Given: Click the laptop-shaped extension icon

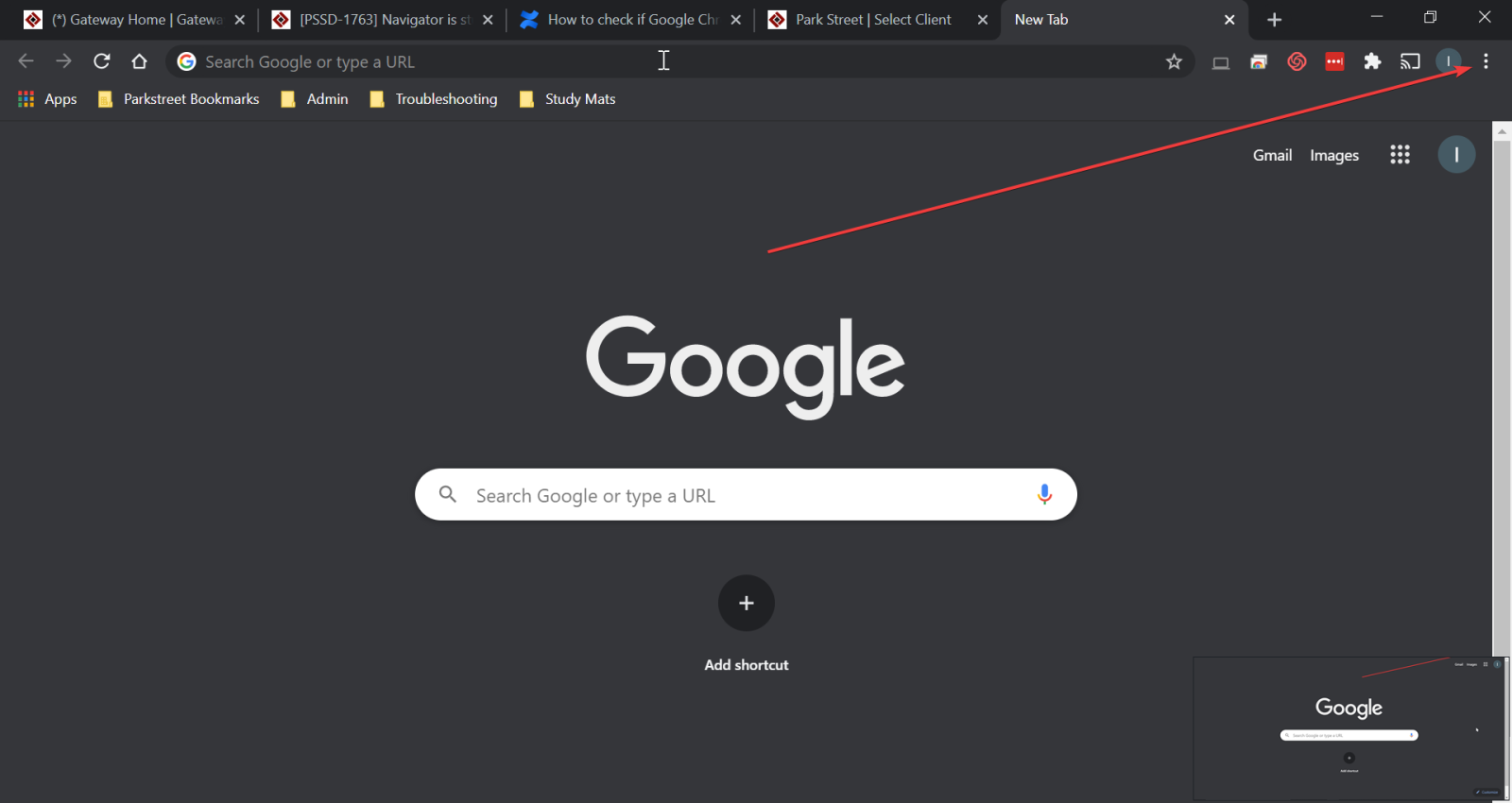Looking at the screenshot, I should coord(1221,63).
